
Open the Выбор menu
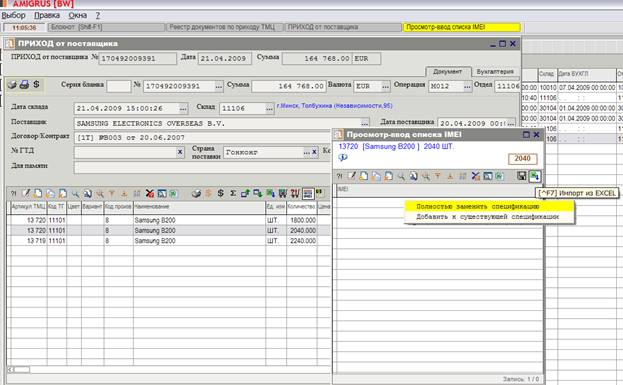point(14,15)
